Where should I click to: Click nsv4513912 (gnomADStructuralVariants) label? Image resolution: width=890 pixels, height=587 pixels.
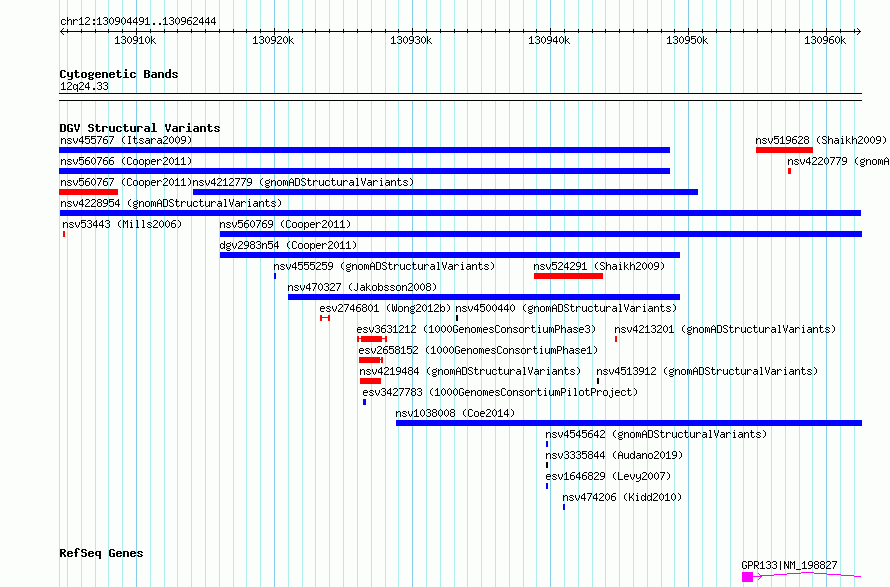707,371
